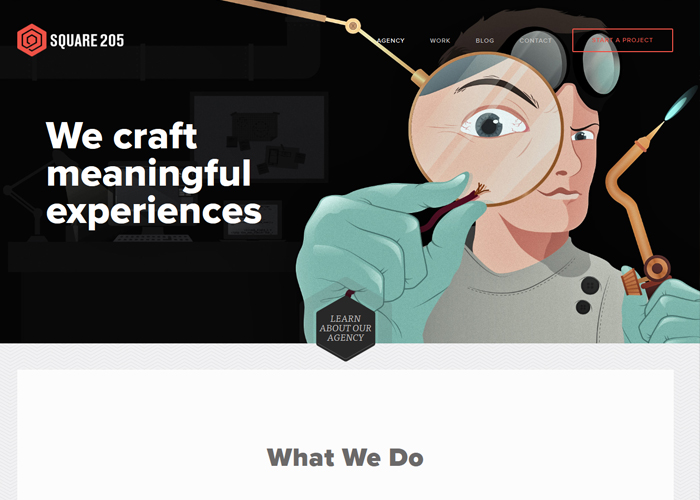Click the dim framed blueprint in the background

click(259, 137)
